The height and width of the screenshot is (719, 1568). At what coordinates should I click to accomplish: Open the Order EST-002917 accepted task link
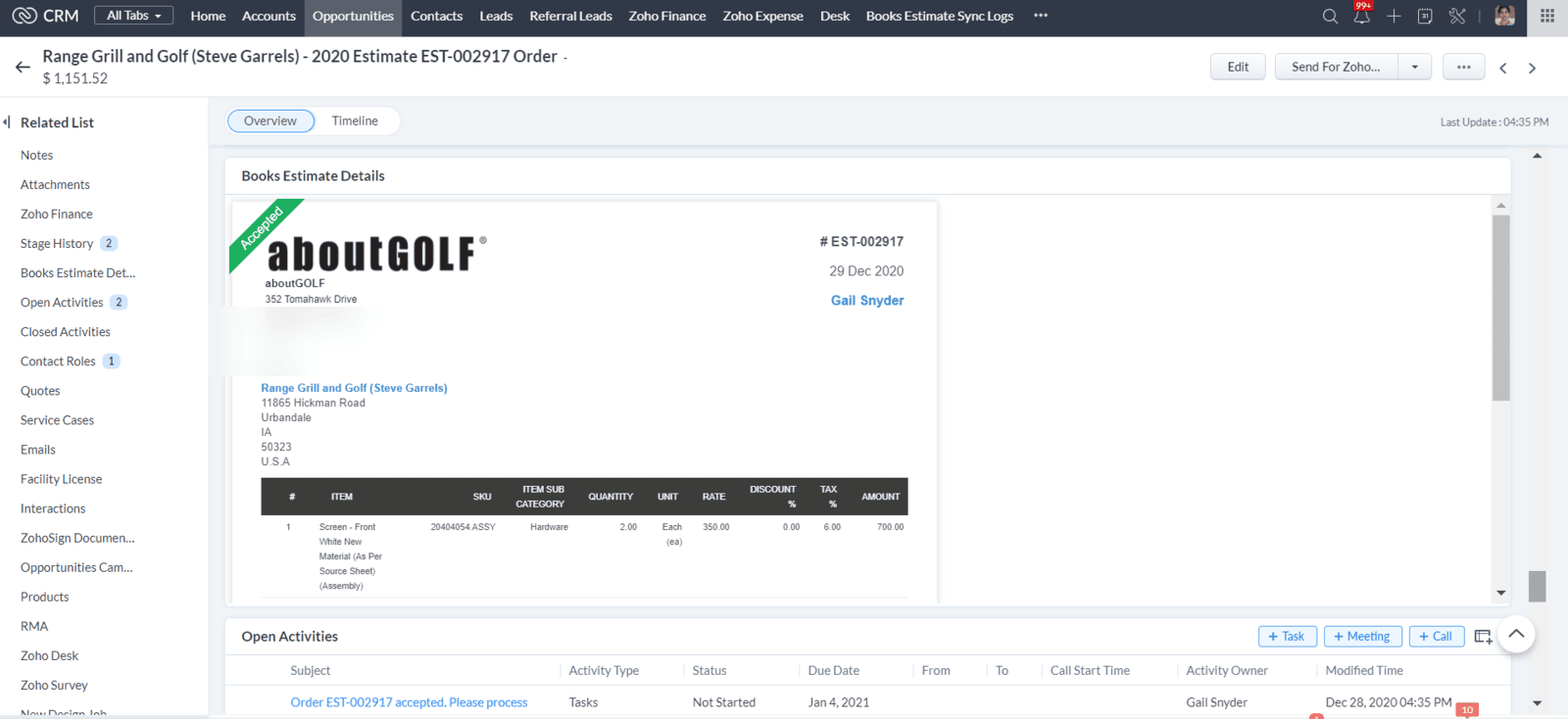[409, 702]
